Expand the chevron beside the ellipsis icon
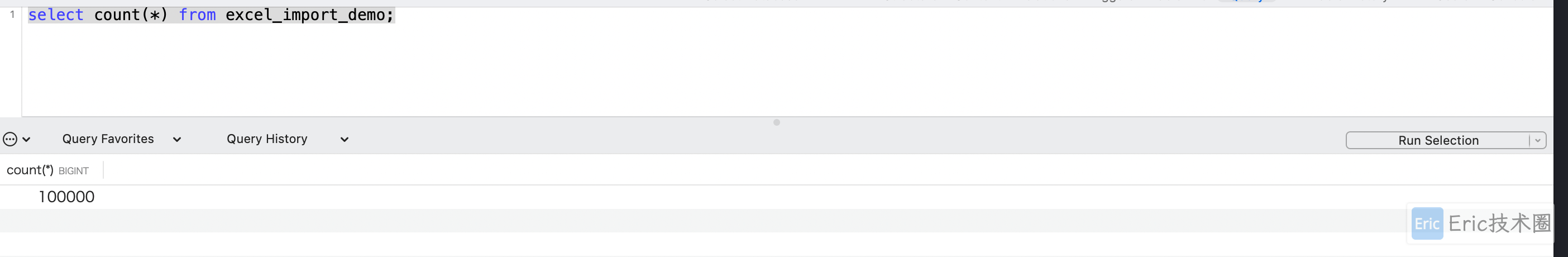Viewport: 1568px width, 257px height. click(26, 140)
